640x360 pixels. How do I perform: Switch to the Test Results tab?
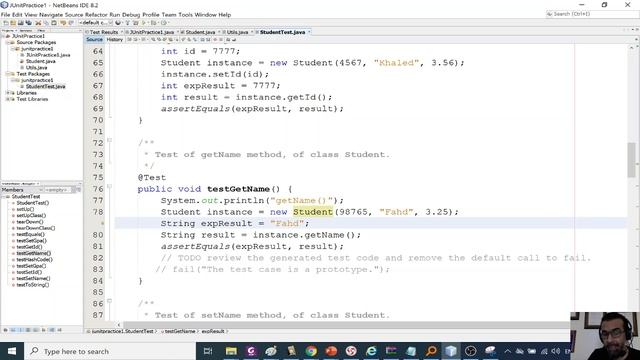(x=104, y=32)
